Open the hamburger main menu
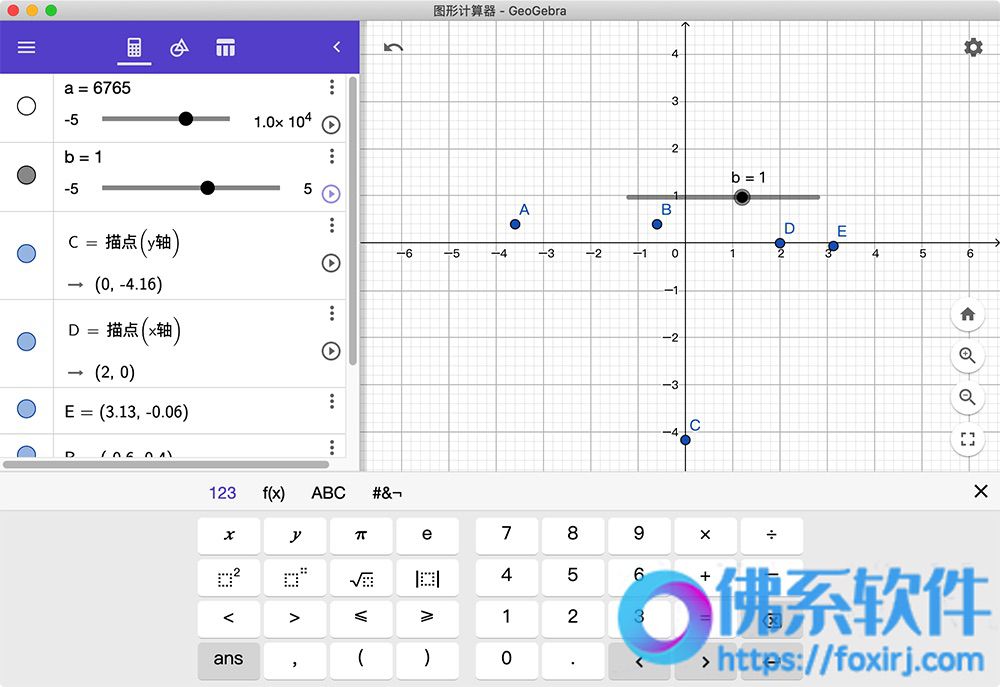The image size is (1000, 687). pos(26,47)
